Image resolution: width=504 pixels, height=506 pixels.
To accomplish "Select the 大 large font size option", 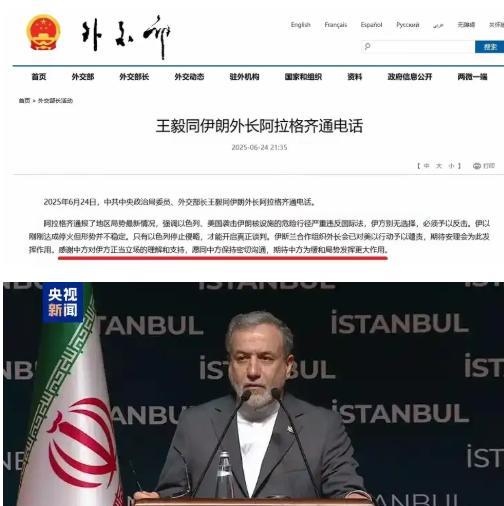I will point(439,166).
